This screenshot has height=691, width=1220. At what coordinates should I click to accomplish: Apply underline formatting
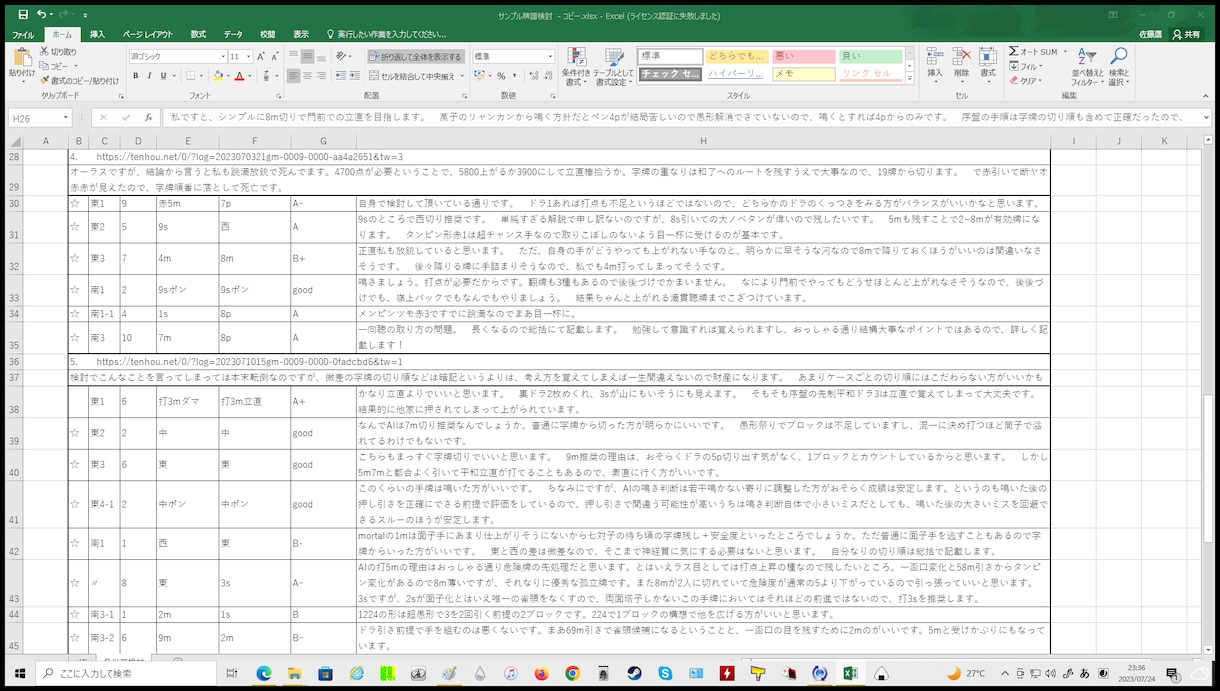[x=164, y=76]
